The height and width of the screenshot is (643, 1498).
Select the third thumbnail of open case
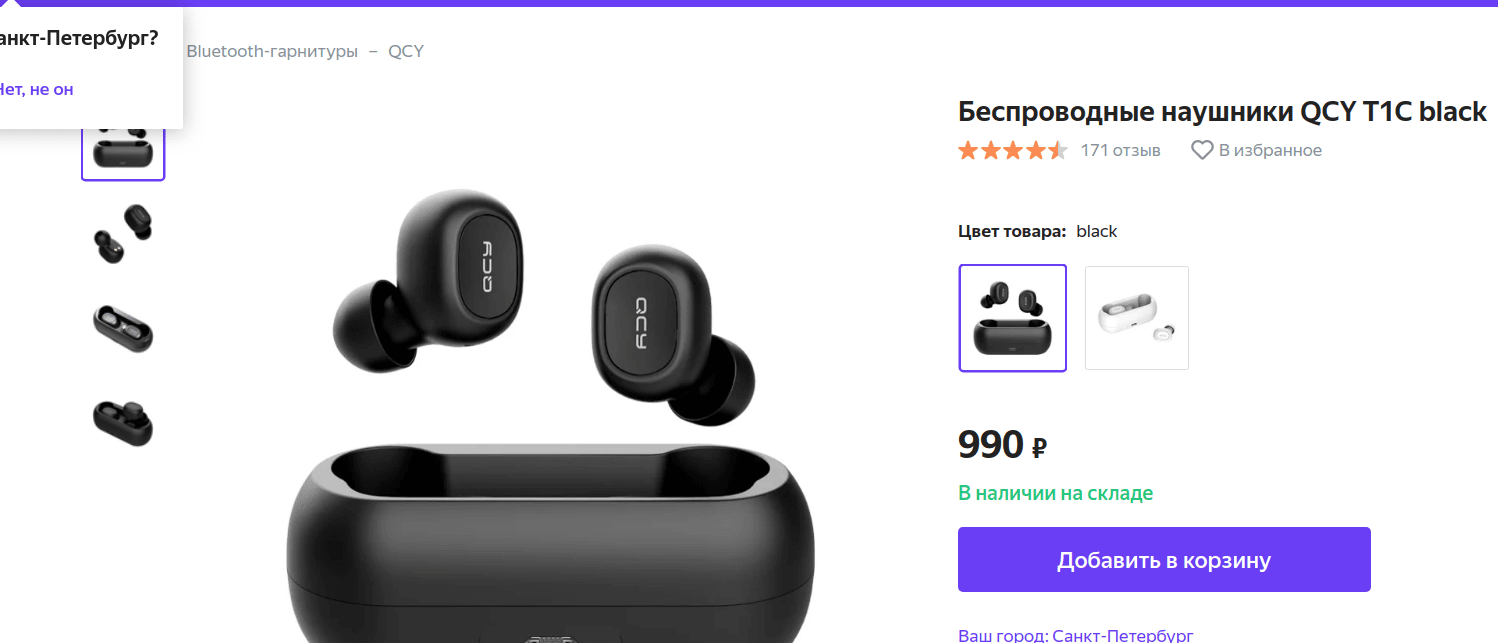click(x=123, y=328)
